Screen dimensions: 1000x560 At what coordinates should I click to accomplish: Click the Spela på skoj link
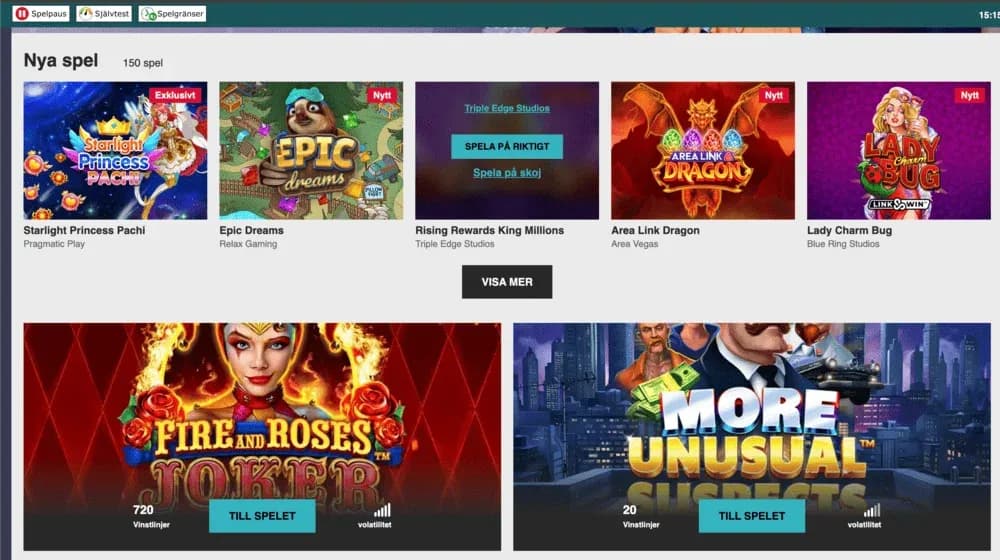507,172
